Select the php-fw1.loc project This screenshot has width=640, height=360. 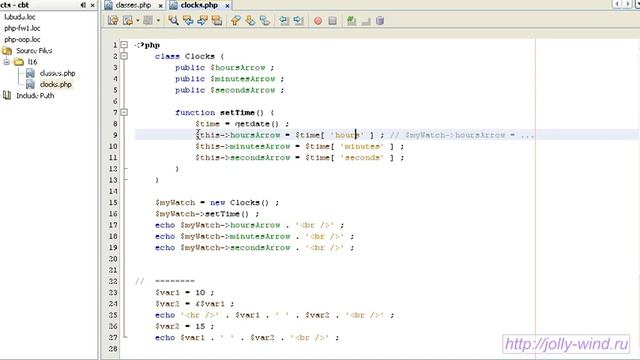(22, 28)
